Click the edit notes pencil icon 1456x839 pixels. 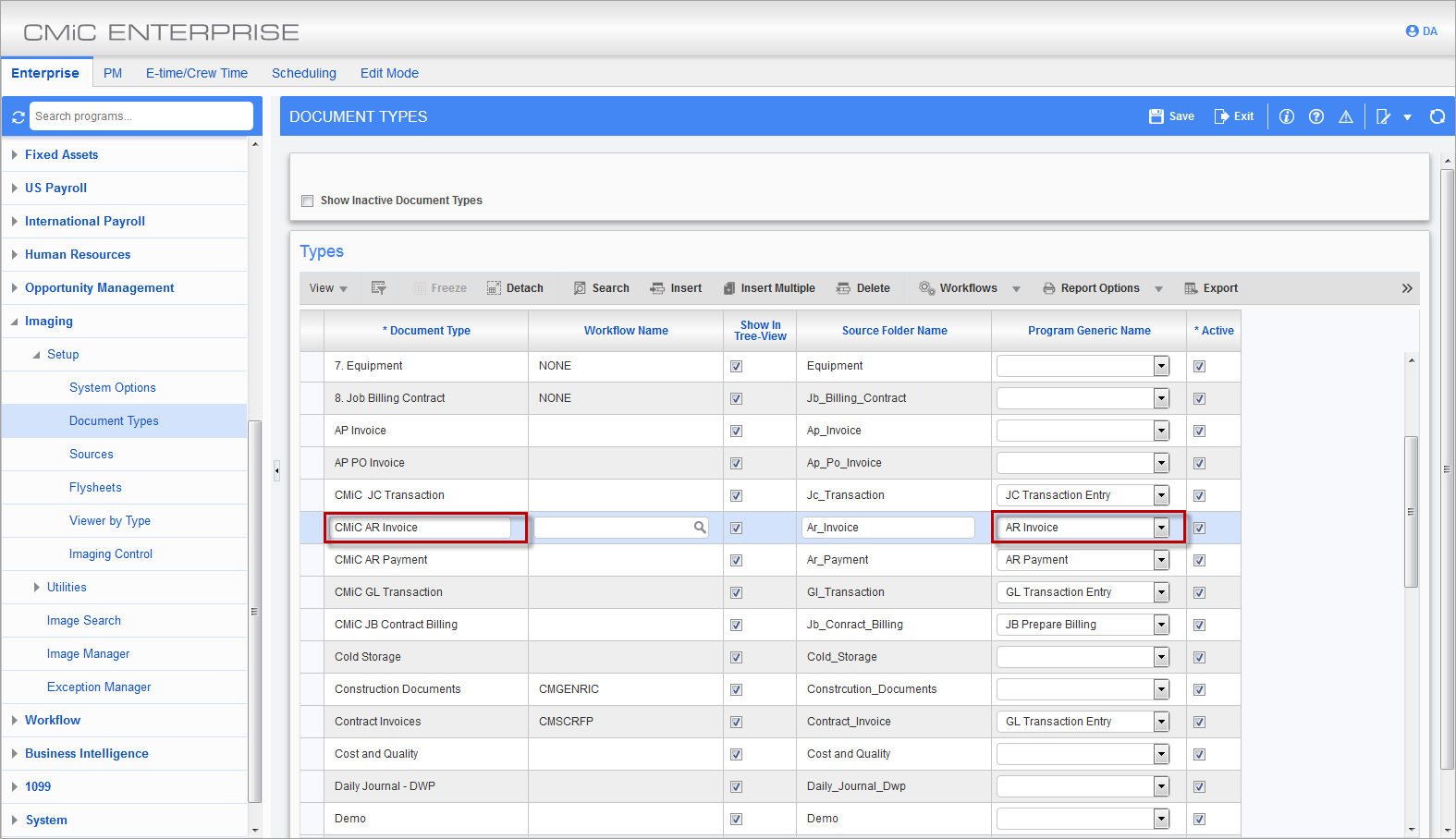point(1383,116)
